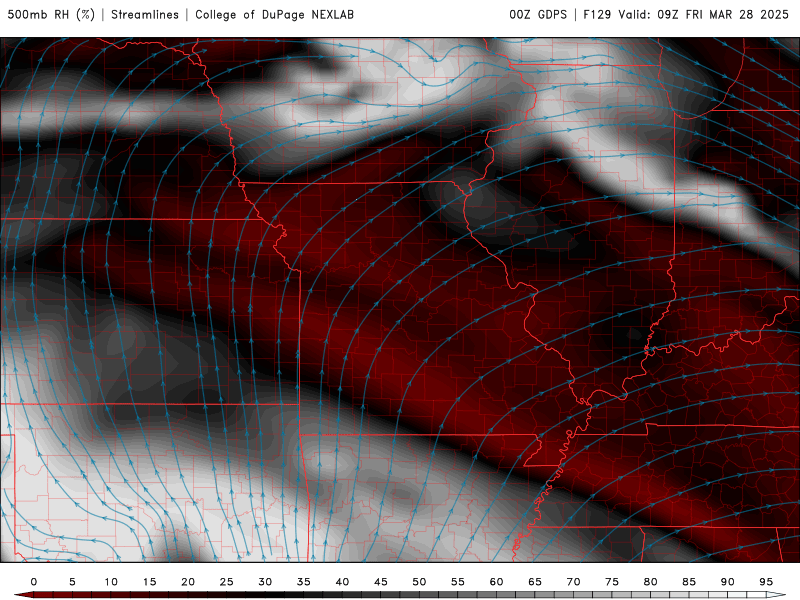800x600 pixels.
Task: Click the "85" colorbar scale label
Action: click(689, 582)
